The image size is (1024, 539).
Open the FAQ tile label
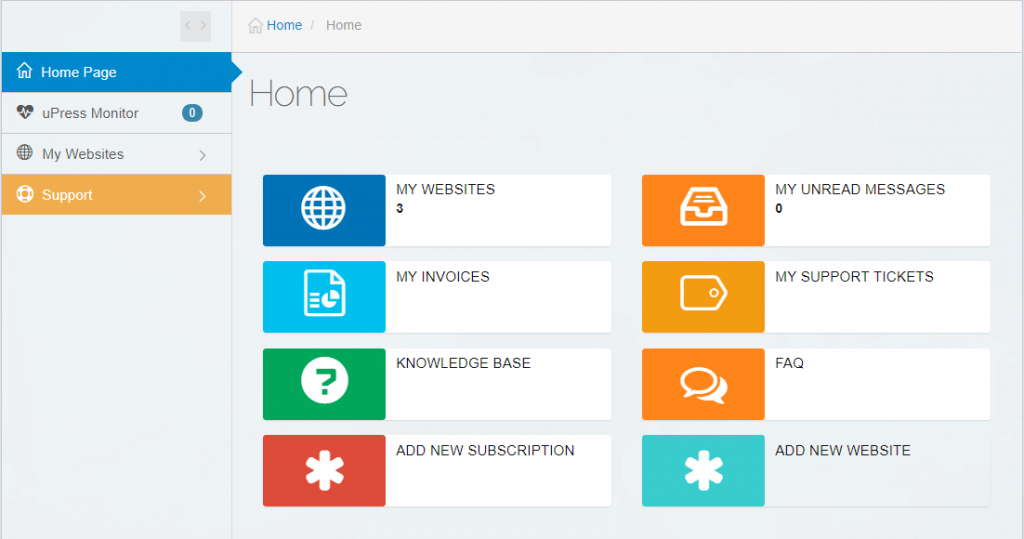pyautogui.click(x=790, y=363)
